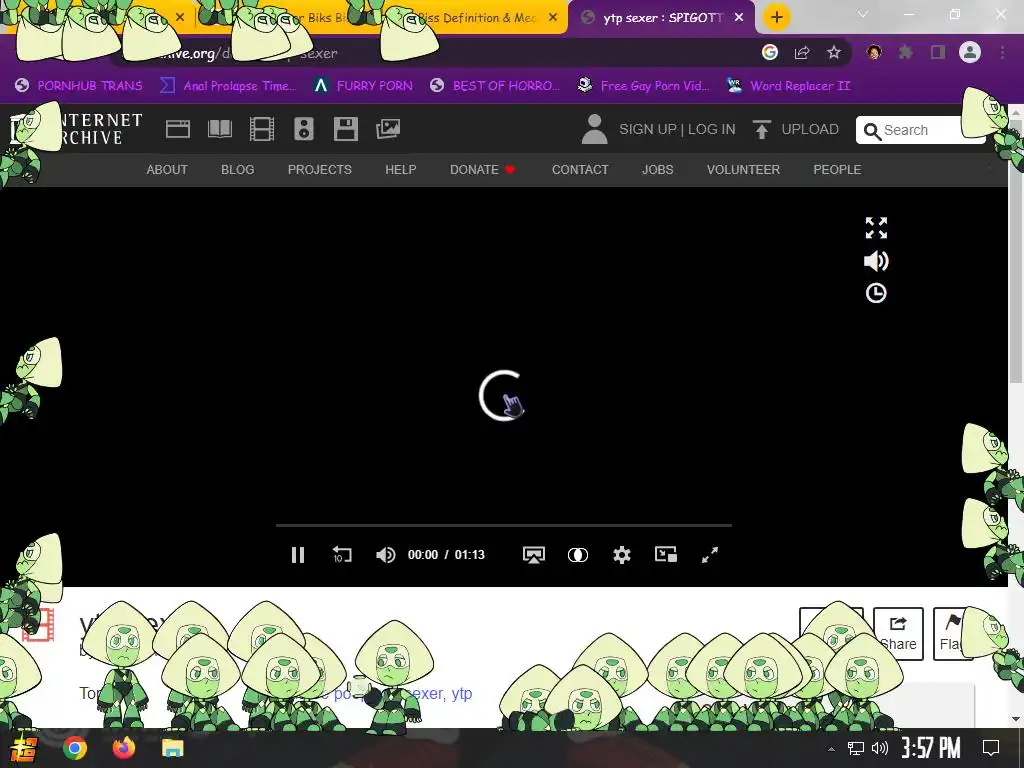Image resolution: width=1024 pixels, height=768 pixels.
Task: Enable picture-in-picture mode
Action: 665,555
